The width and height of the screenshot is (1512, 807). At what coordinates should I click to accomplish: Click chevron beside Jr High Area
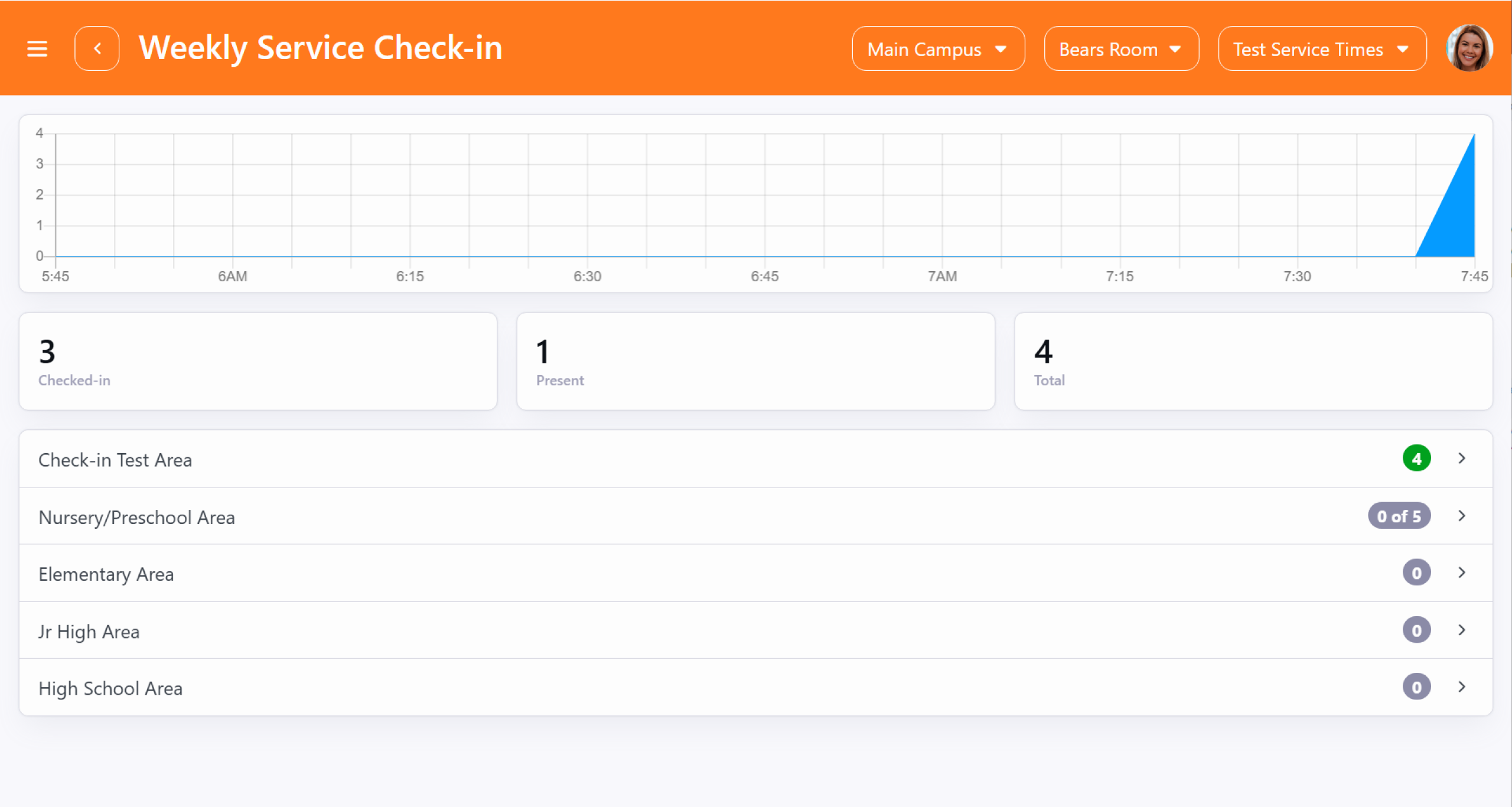[x=1462, y=630]
